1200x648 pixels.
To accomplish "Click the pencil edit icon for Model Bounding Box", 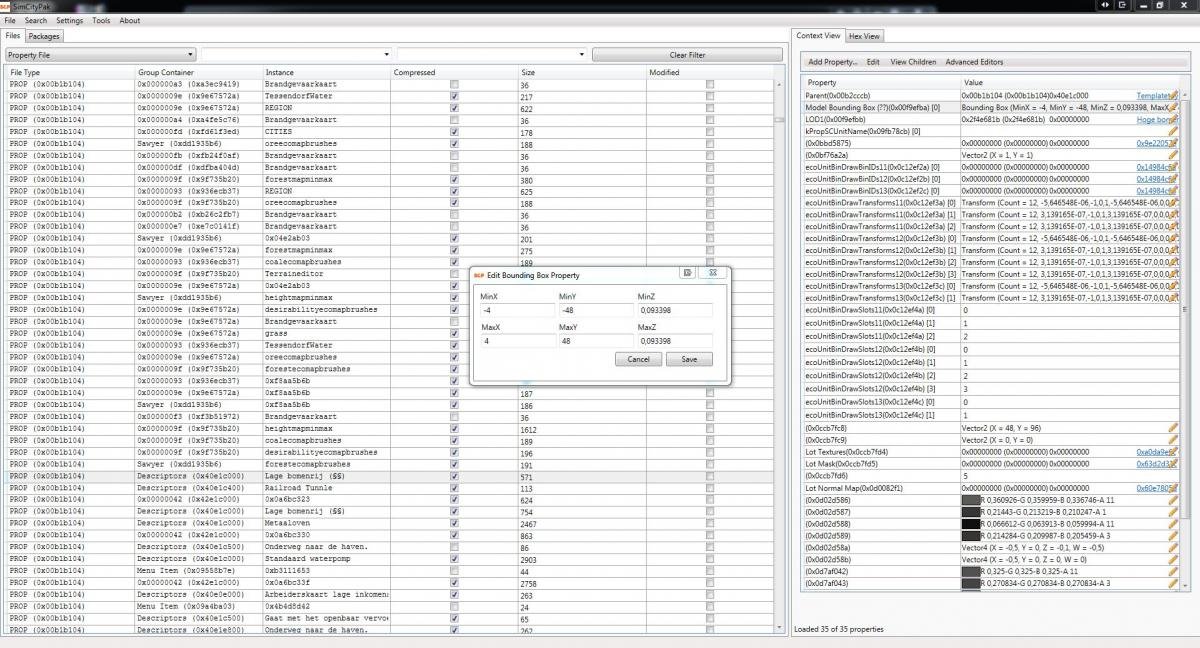I will 1173,106.
